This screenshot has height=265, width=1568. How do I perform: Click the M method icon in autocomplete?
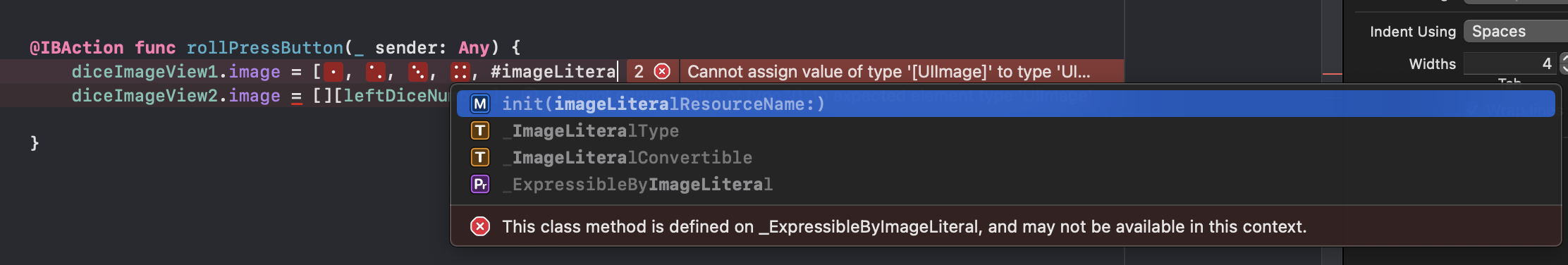(480, 104)
